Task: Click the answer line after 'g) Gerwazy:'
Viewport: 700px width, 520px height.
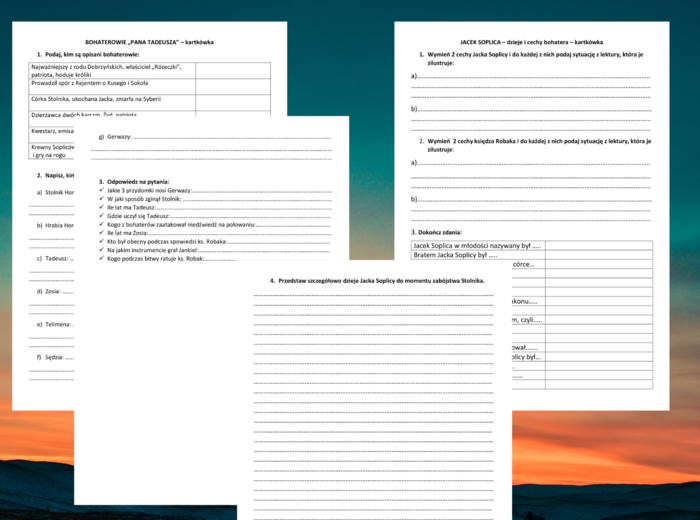Action: coord(232,136)
